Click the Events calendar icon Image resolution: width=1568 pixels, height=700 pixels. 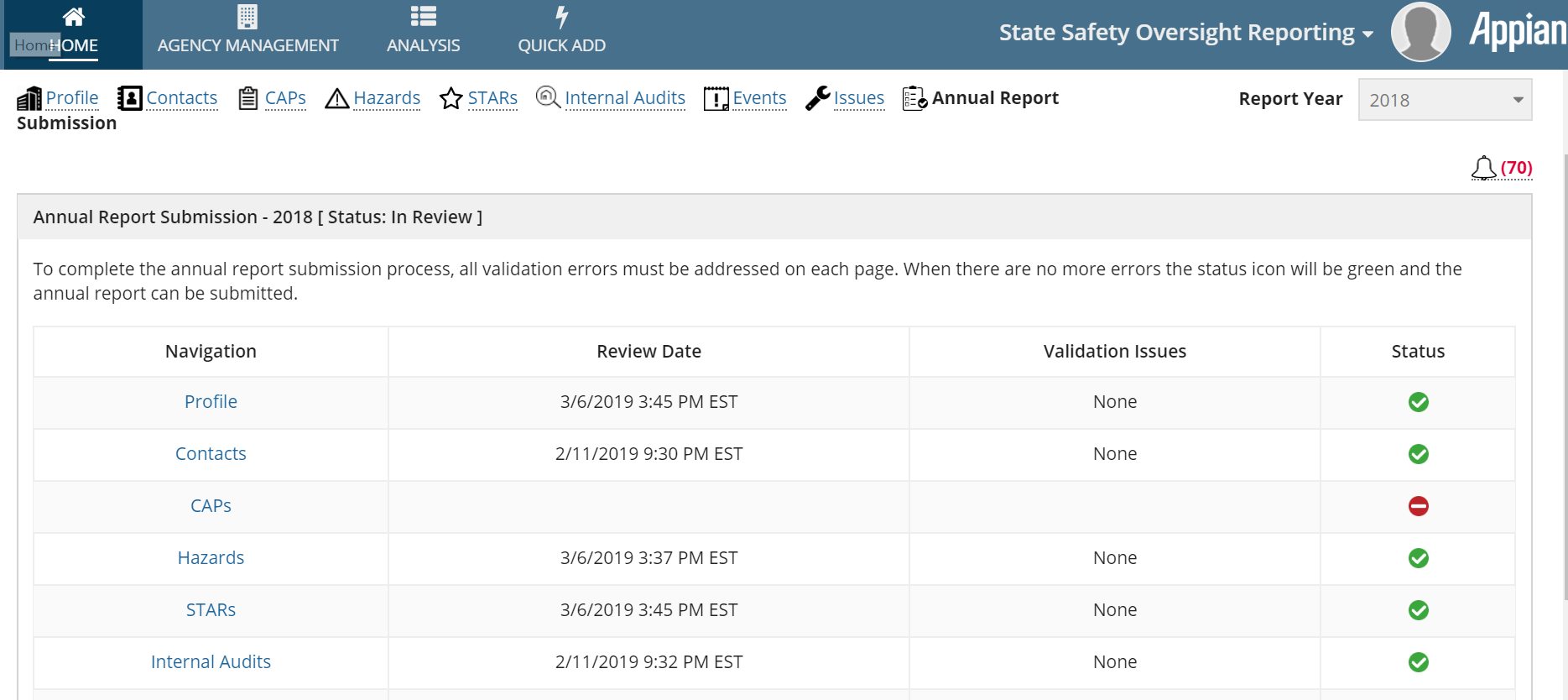[x=716, y=99]
